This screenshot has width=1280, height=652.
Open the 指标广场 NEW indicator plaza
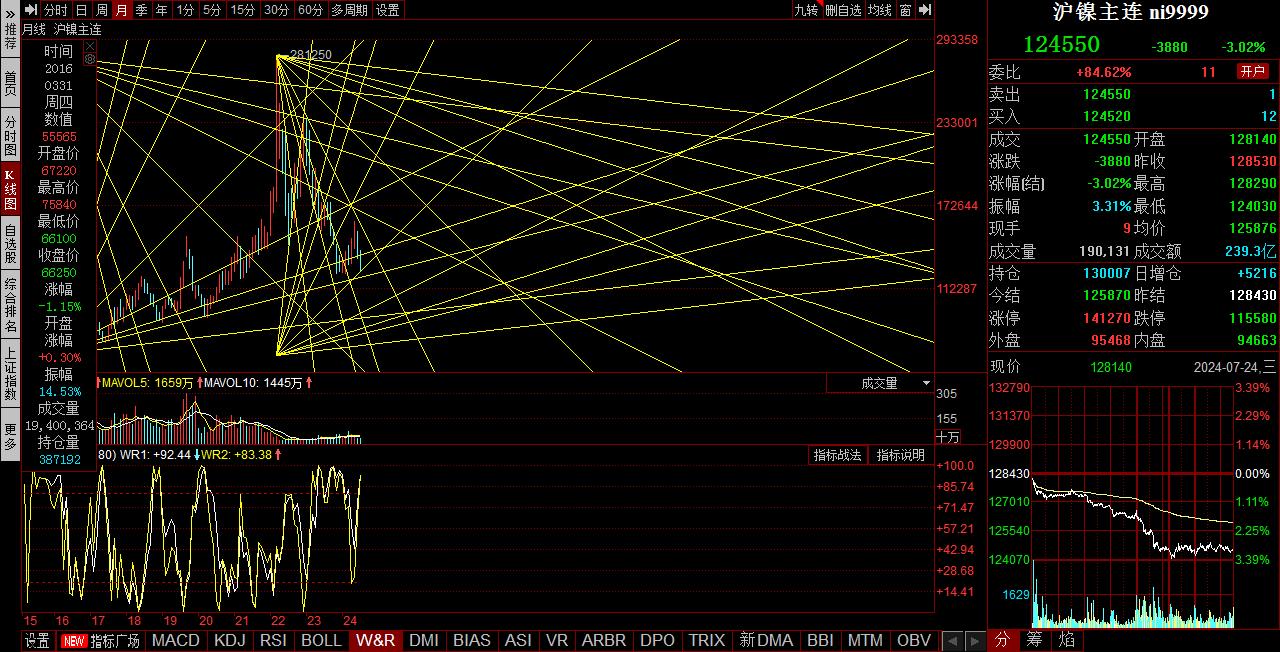tap(101, 641)
